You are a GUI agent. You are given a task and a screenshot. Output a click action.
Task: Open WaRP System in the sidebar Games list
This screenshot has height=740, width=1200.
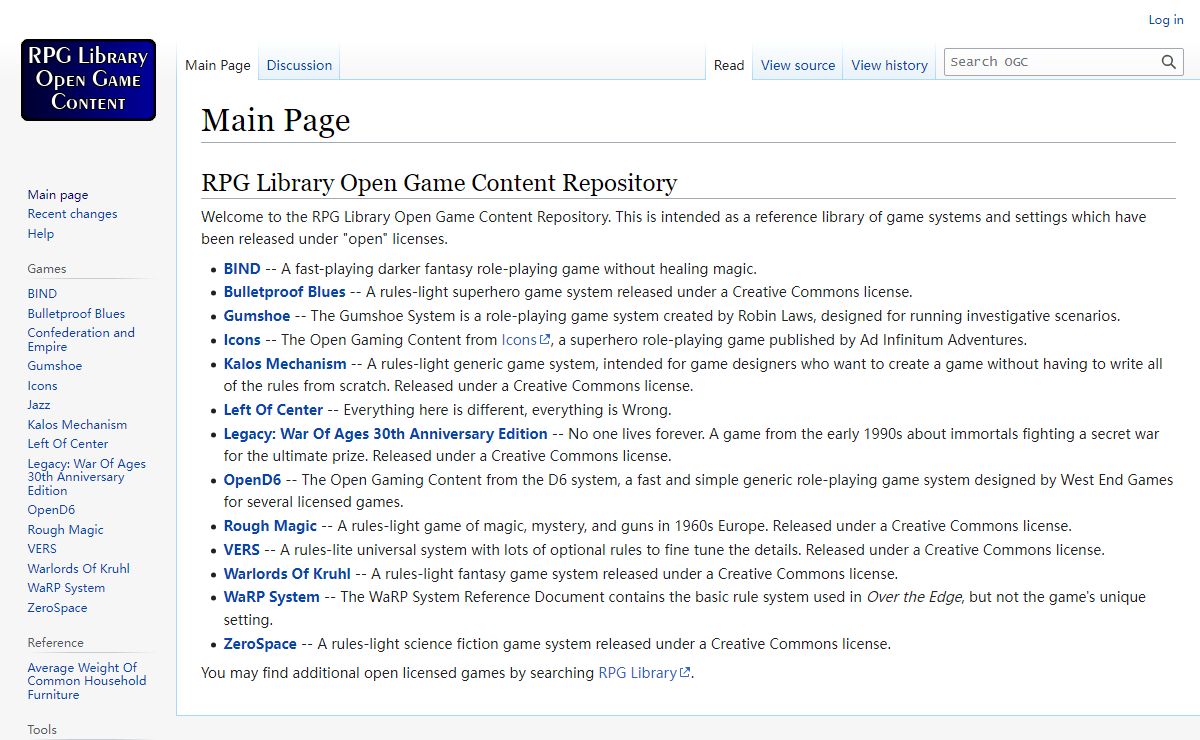click(x=66, y=588)
